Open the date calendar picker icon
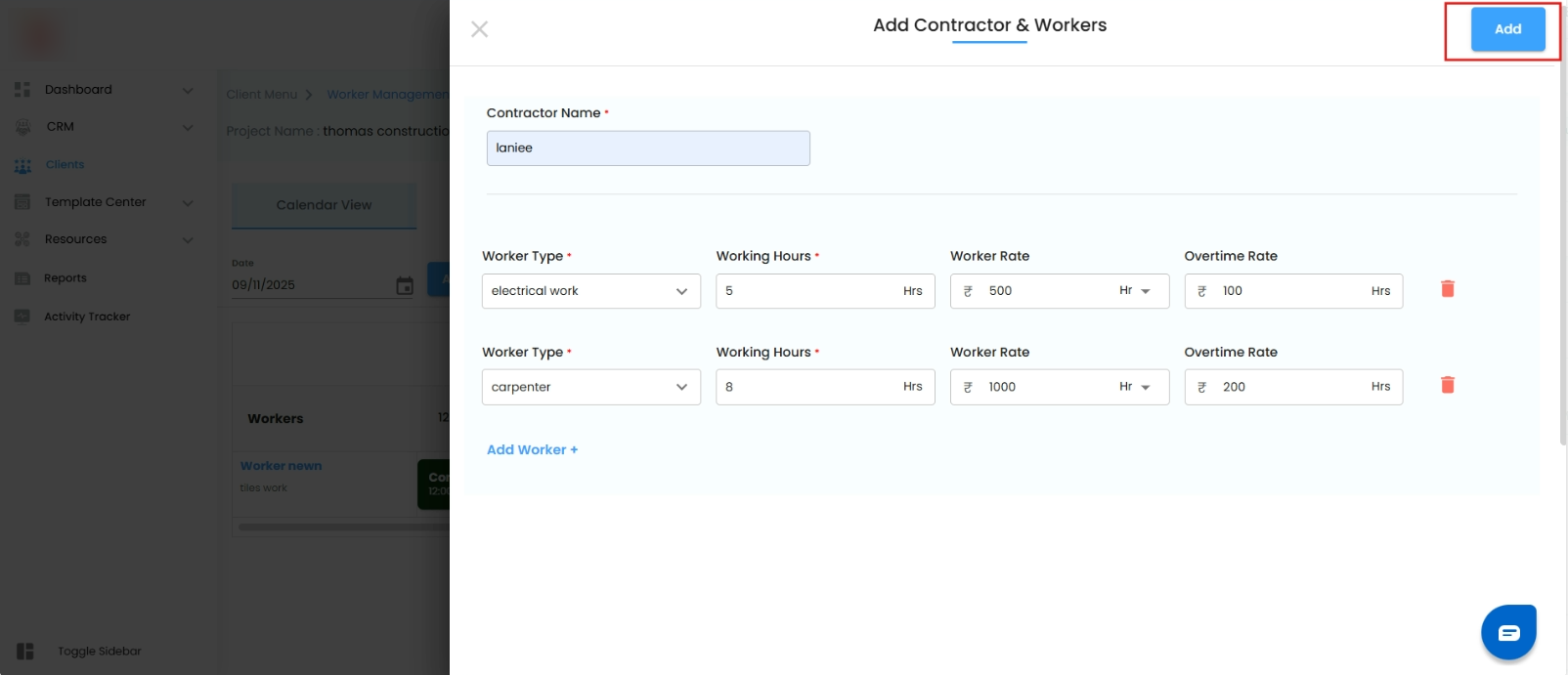Viewport: 1568px width, 675px height. [x=405, y=285]
